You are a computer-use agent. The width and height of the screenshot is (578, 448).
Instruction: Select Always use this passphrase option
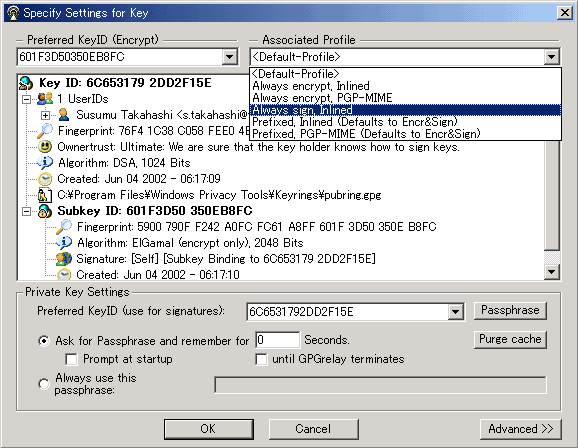coord(44,384)
